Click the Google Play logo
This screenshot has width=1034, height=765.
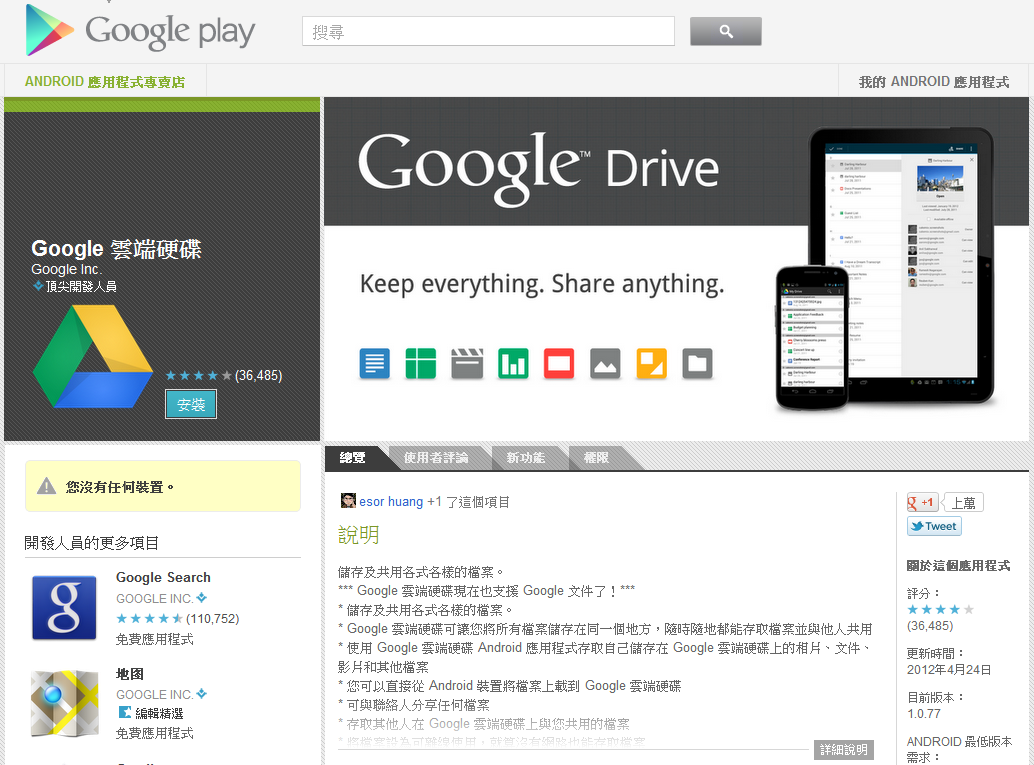(140, 30)
